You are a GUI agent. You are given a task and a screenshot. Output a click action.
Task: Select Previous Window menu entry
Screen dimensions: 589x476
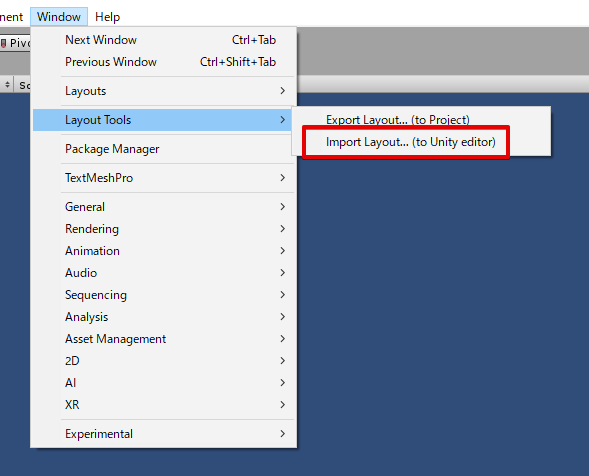(163, 62)
